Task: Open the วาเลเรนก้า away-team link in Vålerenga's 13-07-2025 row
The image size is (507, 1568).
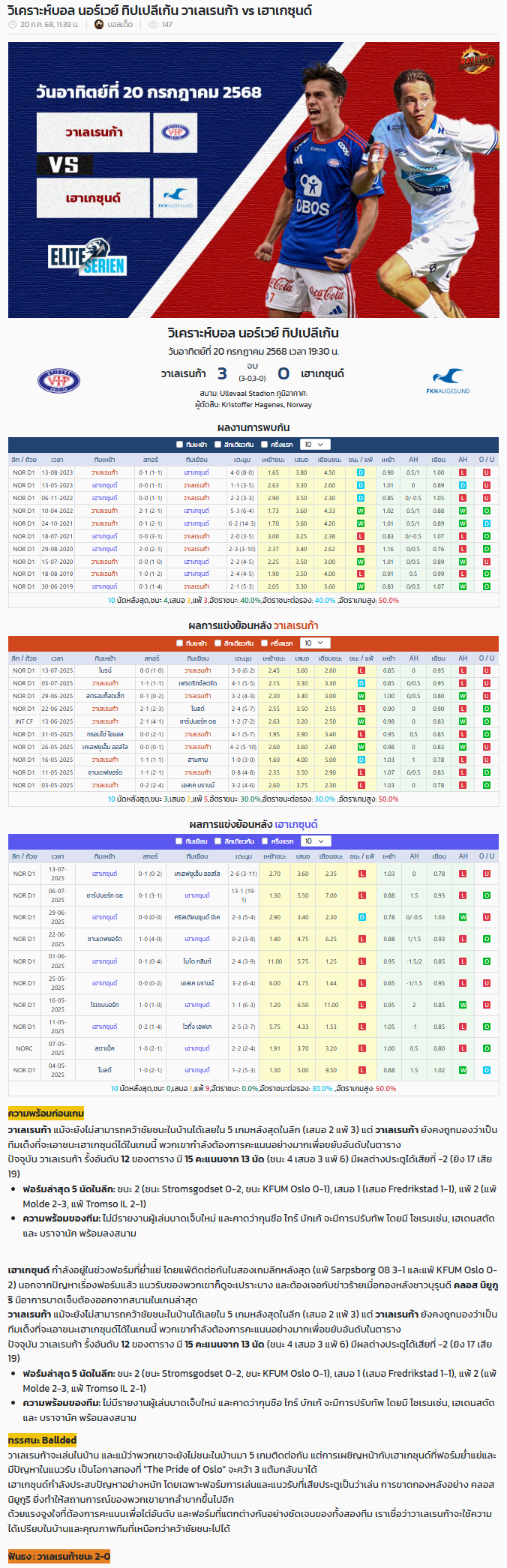Action: point(197,670)
